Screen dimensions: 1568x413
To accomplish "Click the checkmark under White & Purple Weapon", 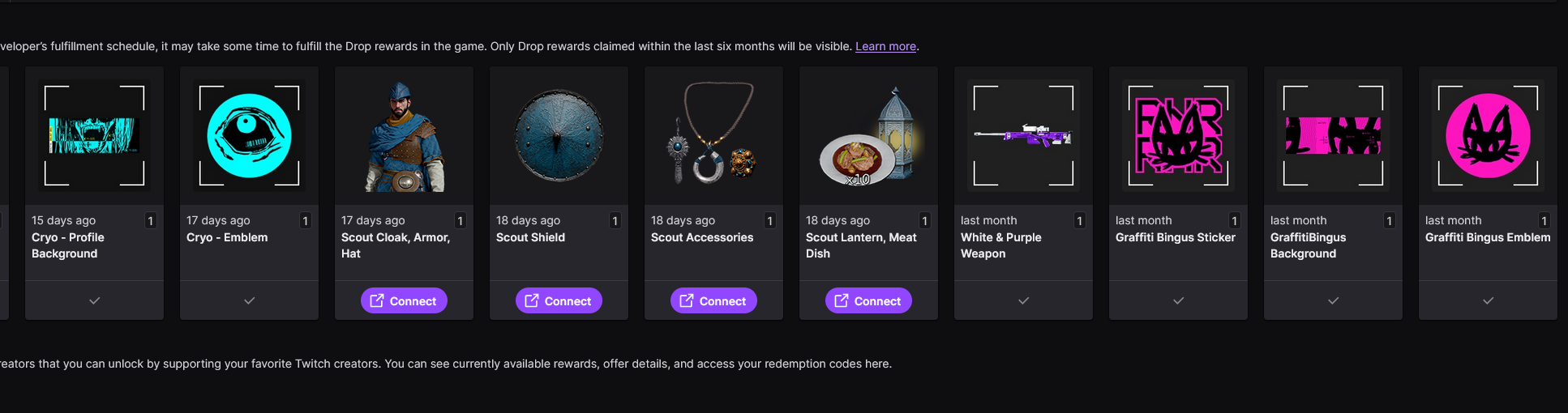I will pos(1024,300).
